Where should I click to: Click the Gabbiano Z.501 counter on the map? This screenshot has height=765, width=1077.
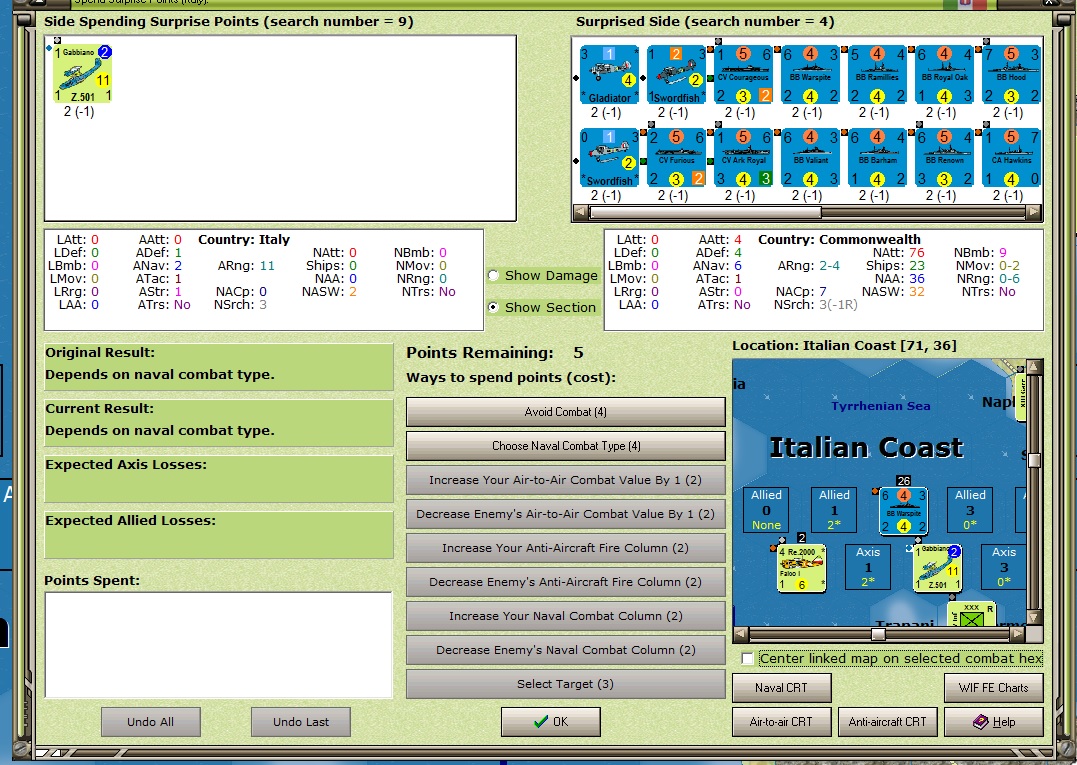coord(937,568)
